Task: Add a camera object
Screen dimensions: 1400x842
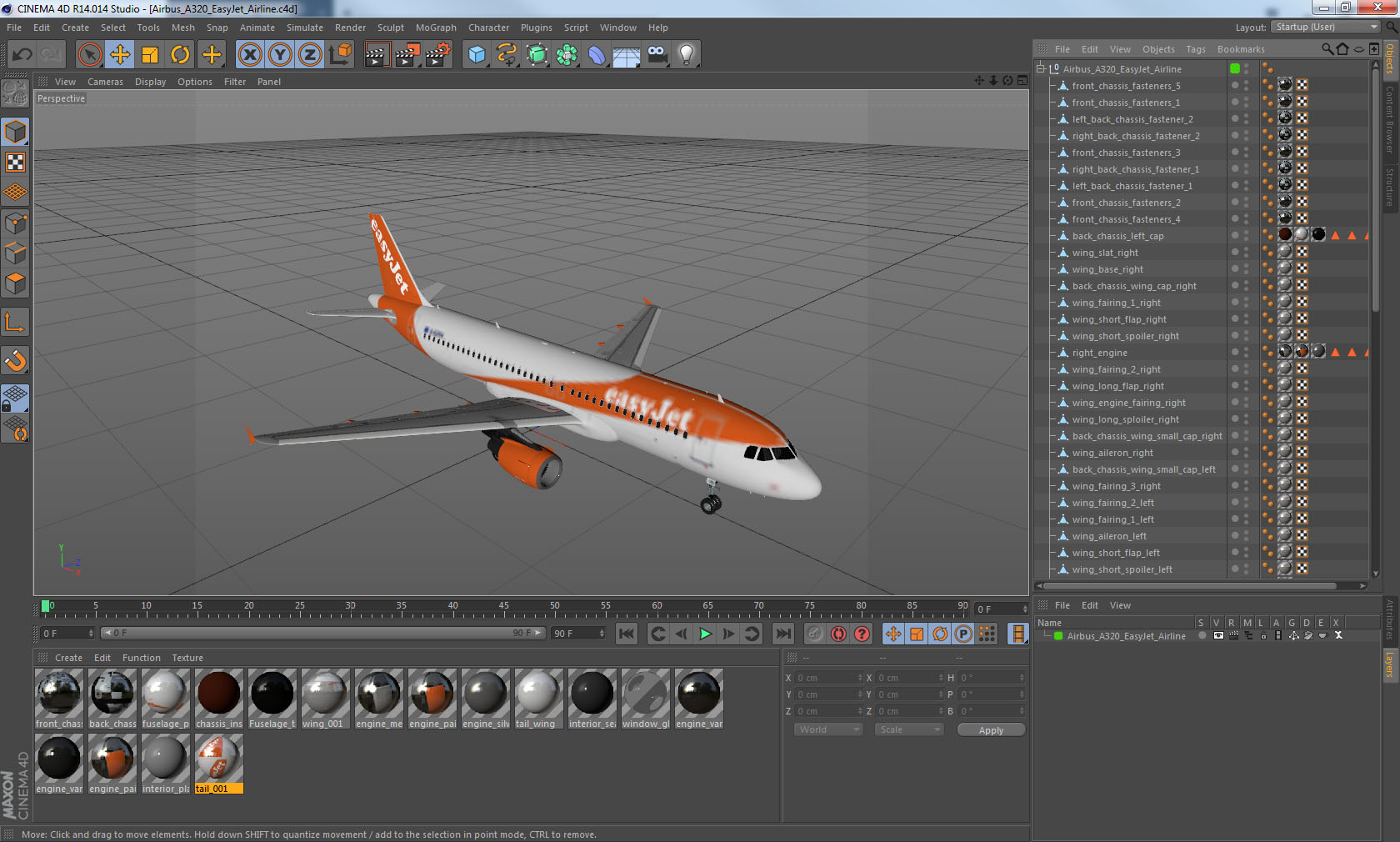Action: coord(657,55)
